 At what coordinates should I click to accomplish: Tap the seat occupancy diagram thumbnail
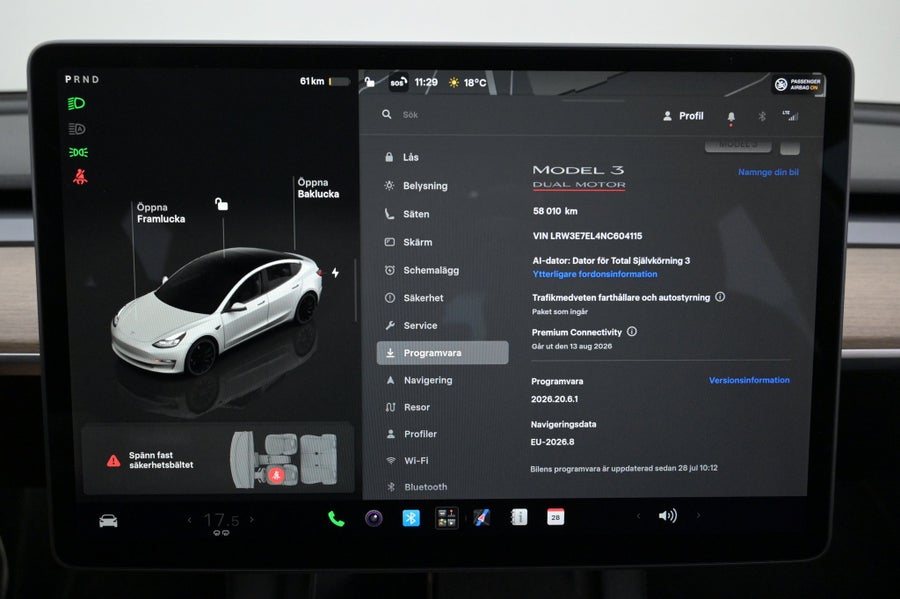coord(284,459)
